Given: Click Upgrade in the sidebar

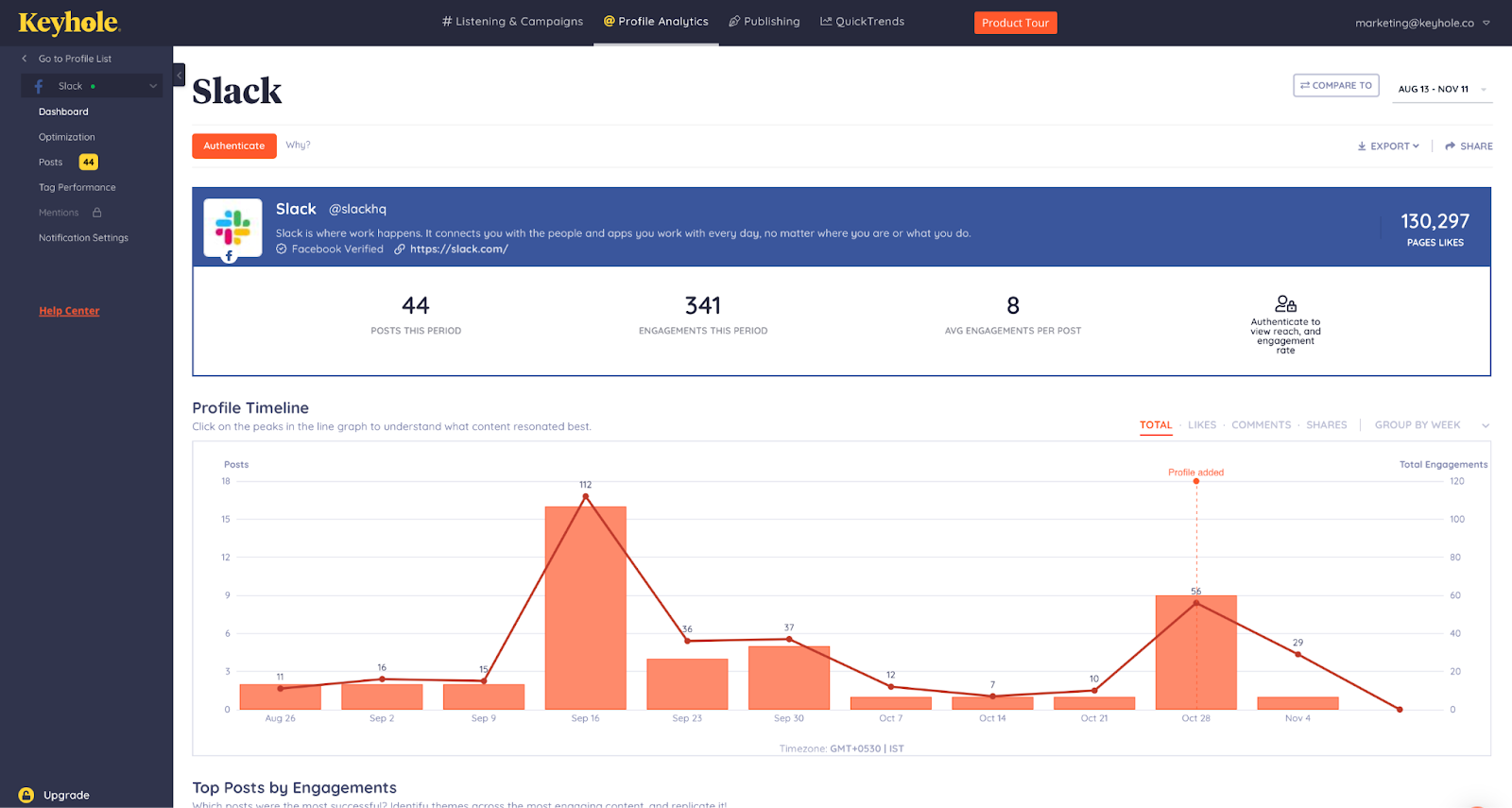Looking at the screenshot, I should (x=66, y=795).
